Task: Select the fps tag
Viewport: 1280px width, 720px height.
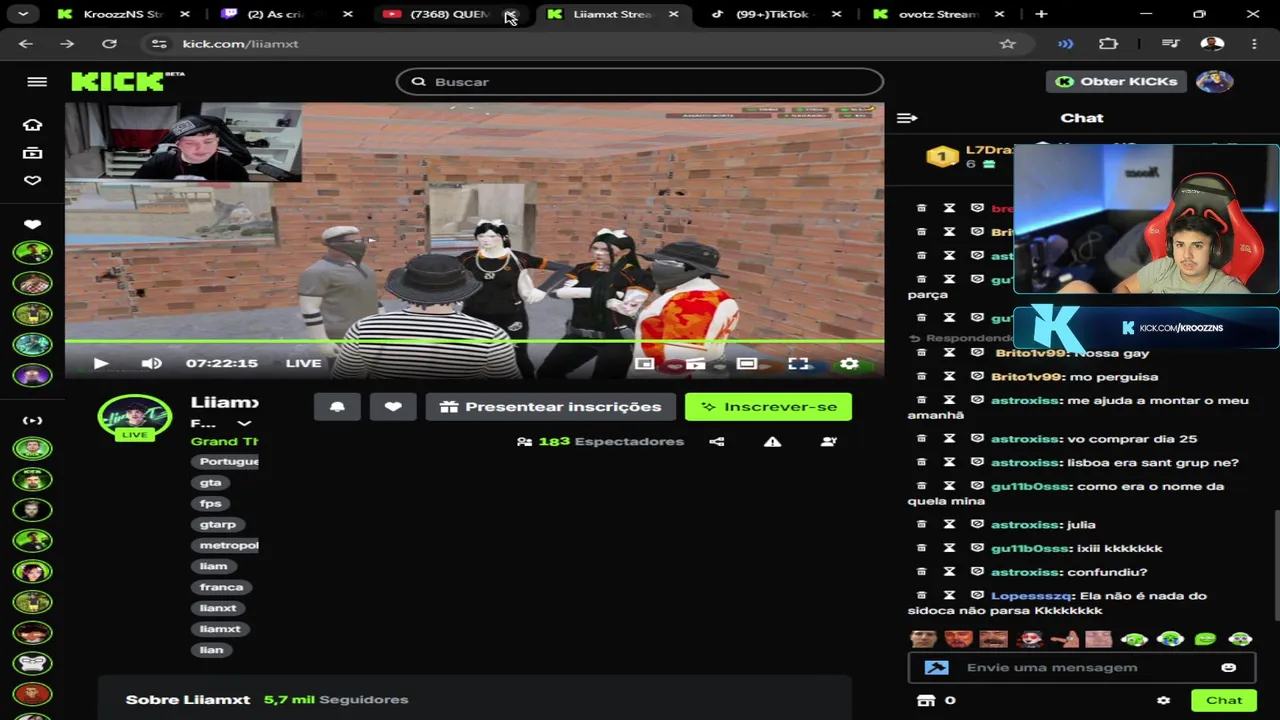Action: click(x=210, y=503)
